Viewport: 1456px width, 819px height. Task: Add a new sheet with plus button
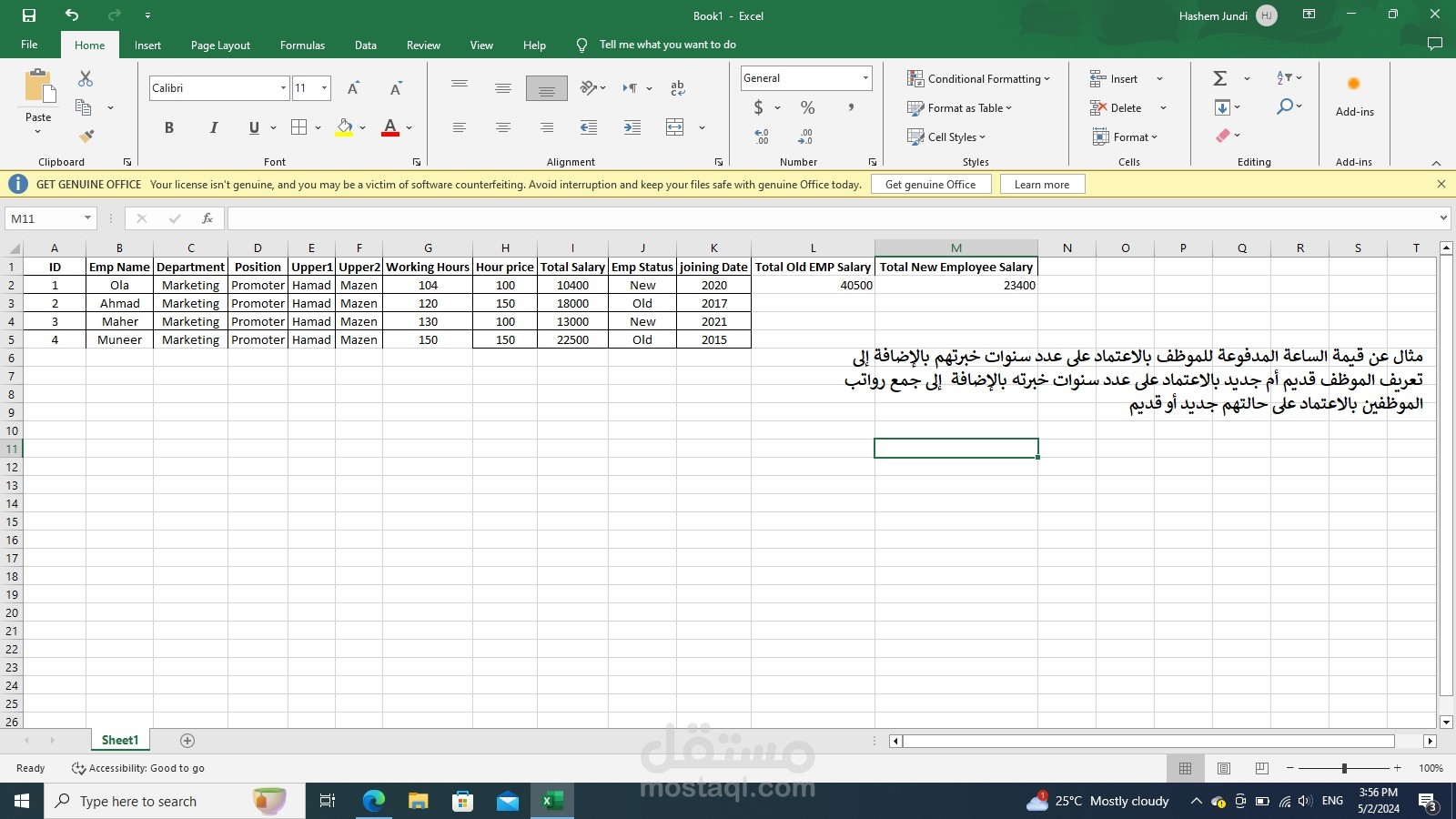pos(187,741)
